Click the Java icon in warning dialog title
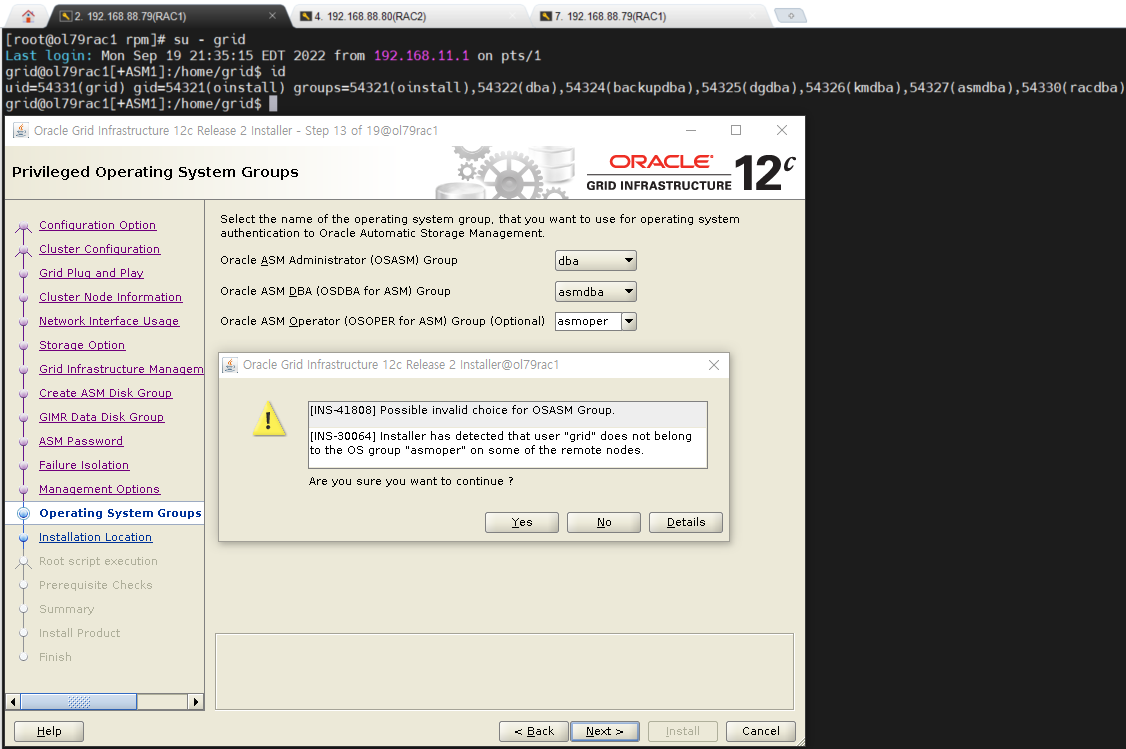 pyautogui.click(x=230, y=365)
